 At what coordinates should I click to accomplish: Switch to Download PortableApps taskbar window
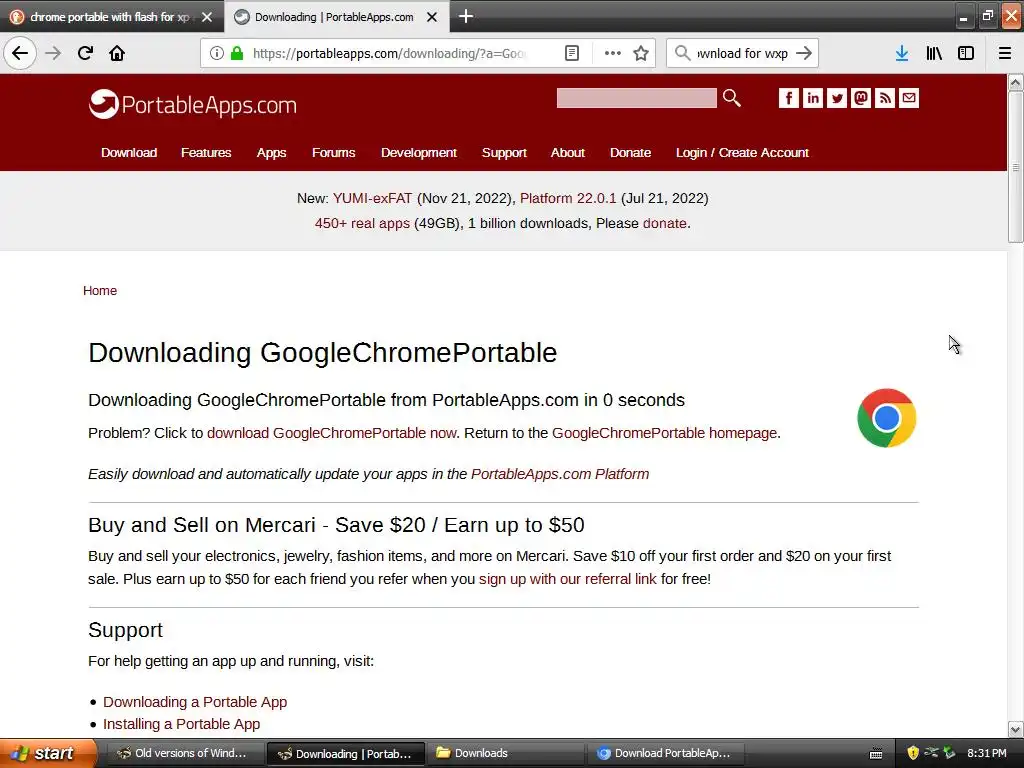pyautogui.click(x=665, y=753)
